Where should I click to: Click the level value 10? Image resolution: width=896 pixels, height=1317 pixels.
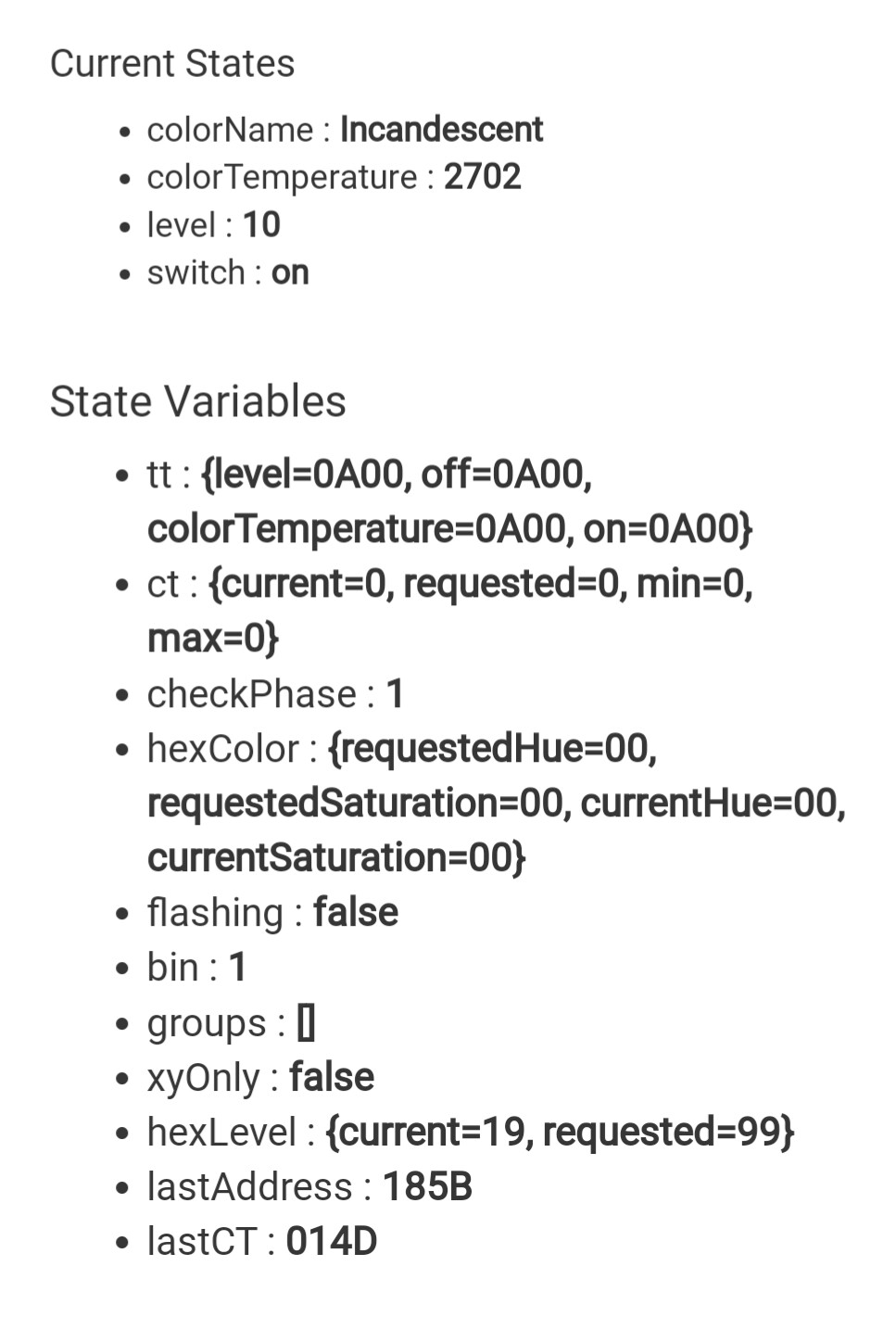click(261, 225)
